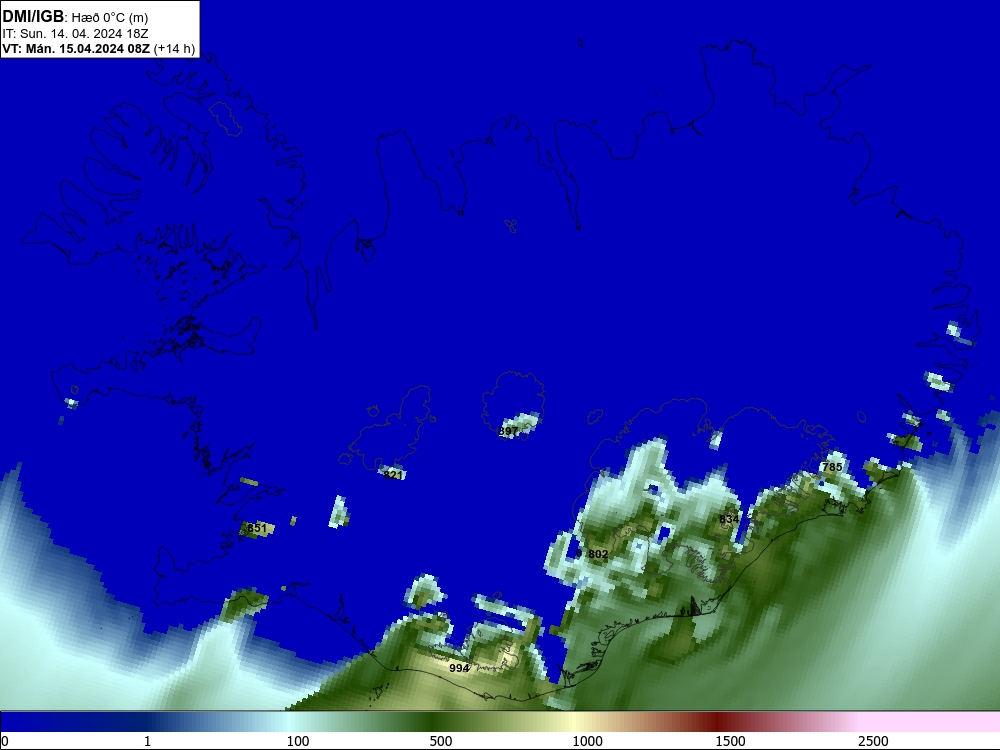This screenshot has width=1000, height=750.
Task: Click the 0 tick on color scale
Action: tap(6, 741)
